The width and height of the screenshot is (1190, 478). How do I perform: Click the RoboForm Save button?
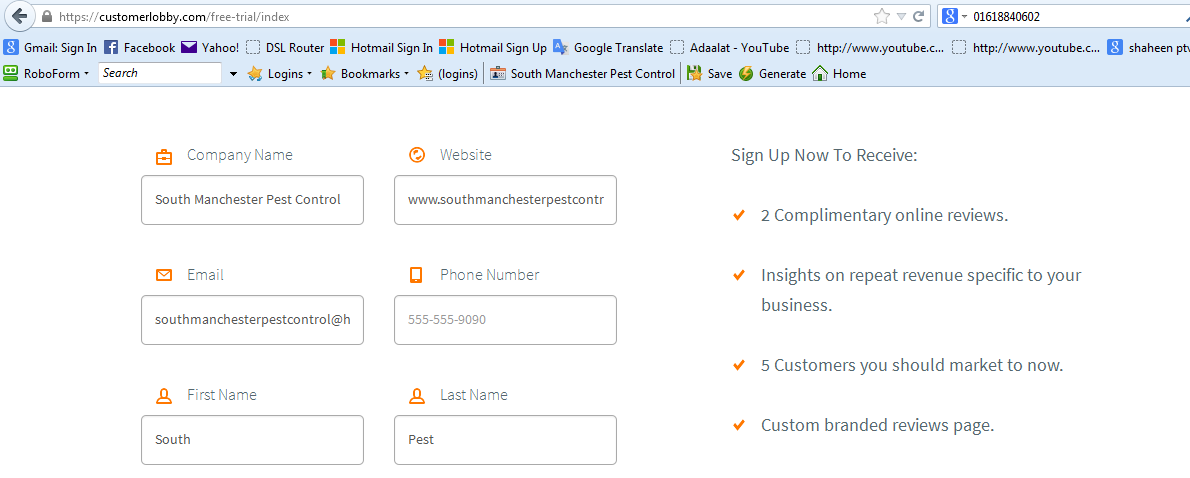[x=710, y=73]
